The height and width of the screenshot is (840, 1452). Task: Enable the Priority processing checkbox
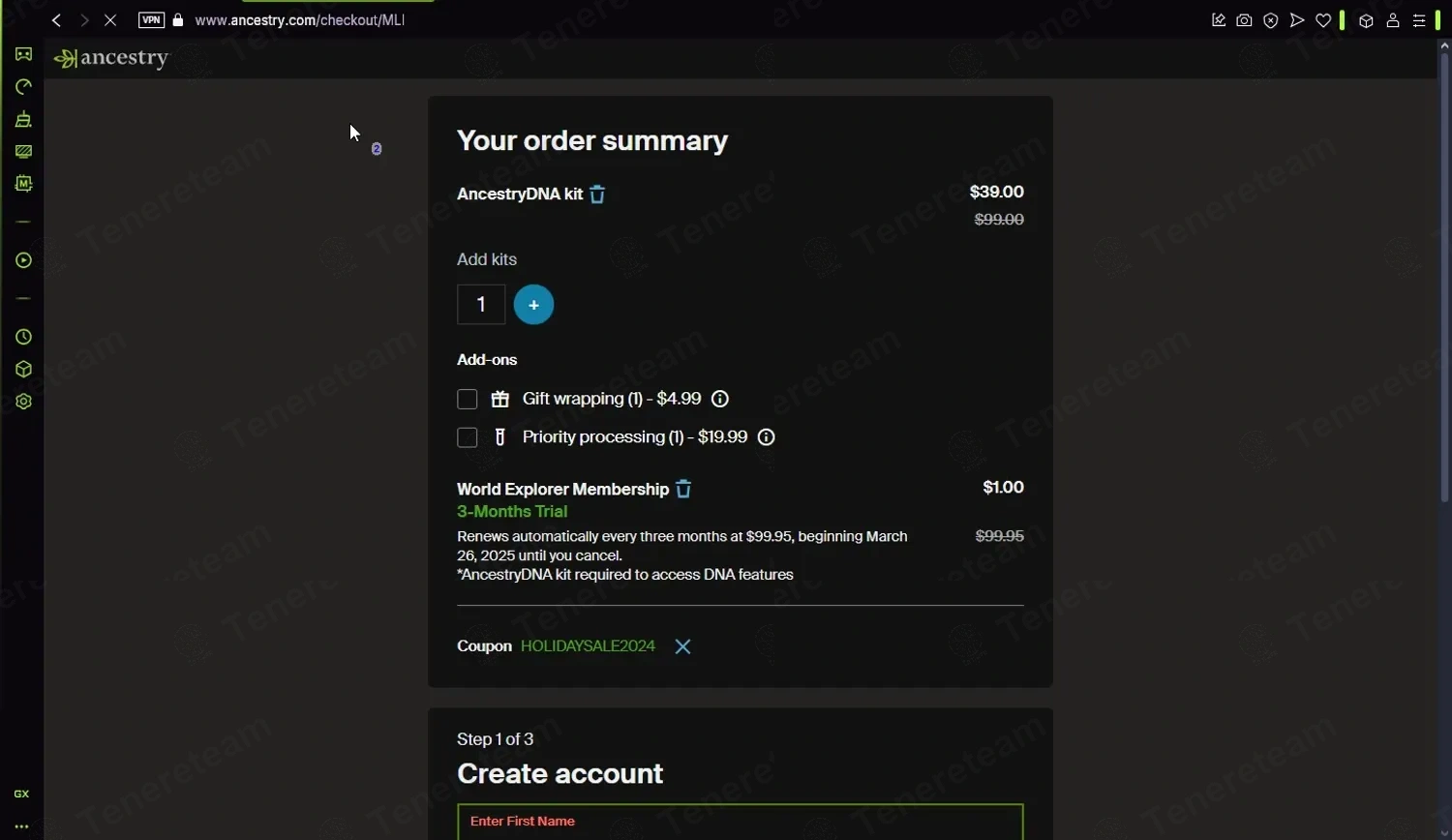coord(468,437)
